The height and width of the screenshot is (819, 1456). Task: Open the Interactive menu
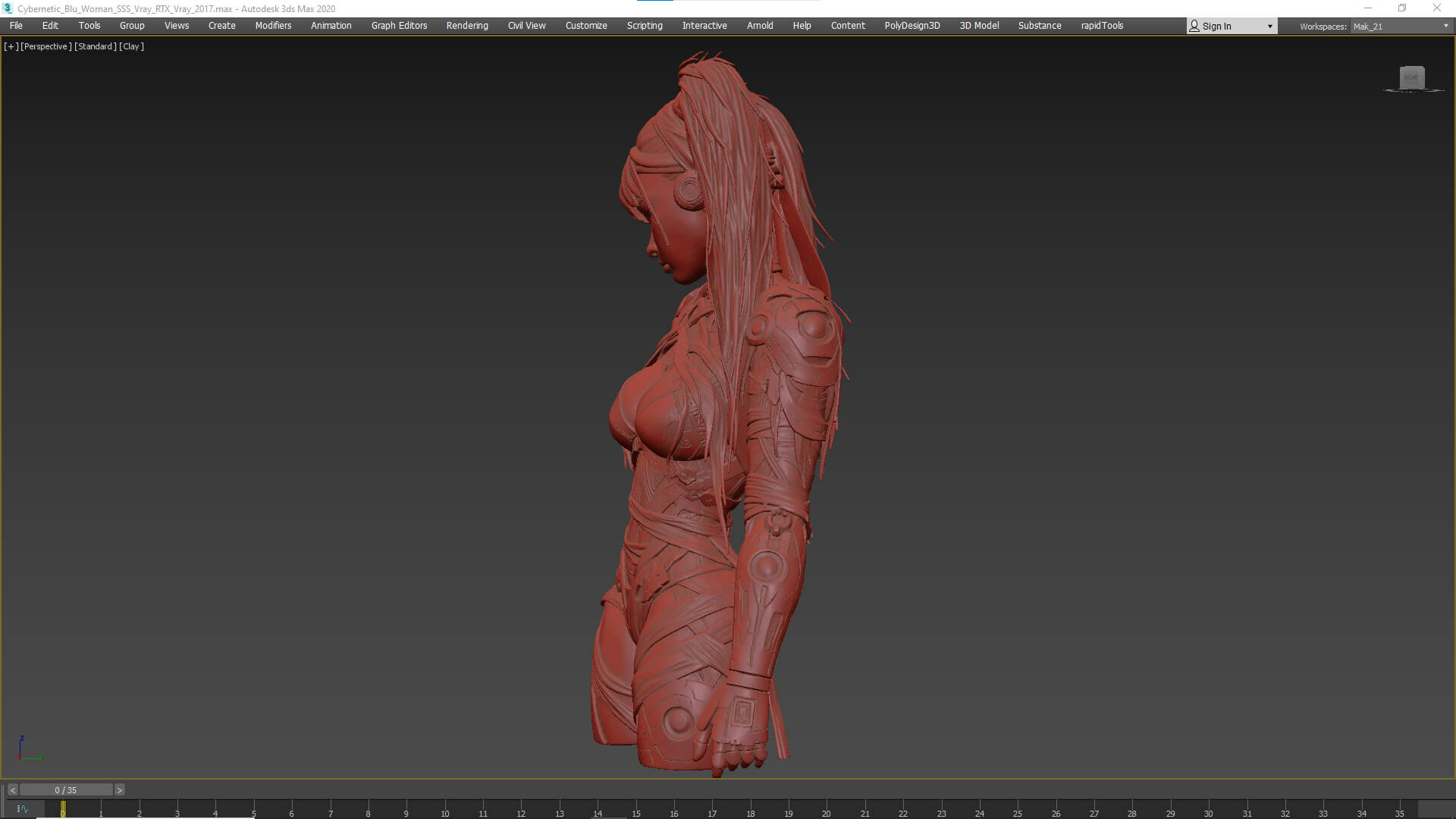coord(704,26)
